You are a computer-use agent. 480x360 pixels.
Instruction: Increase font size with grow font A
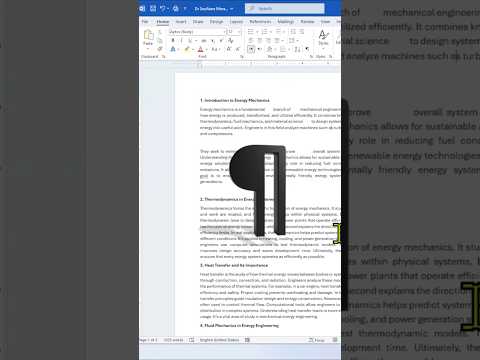(228, 49)
